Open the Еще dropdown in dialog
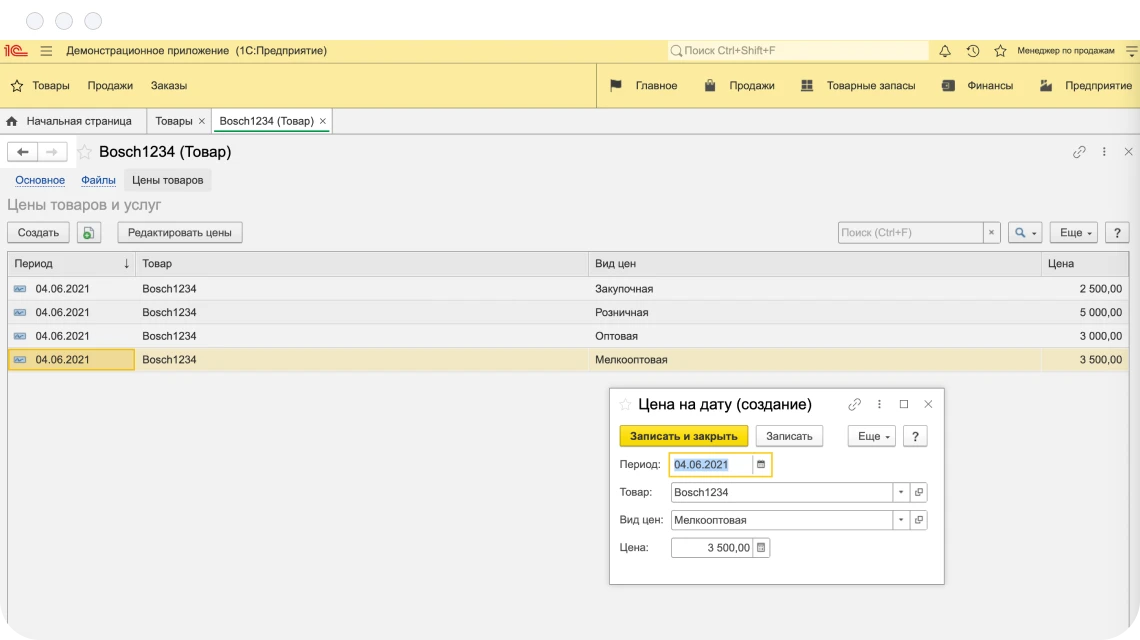This screenshot has width=1140, height=640. pyautogui.click(x=871, y=436)
